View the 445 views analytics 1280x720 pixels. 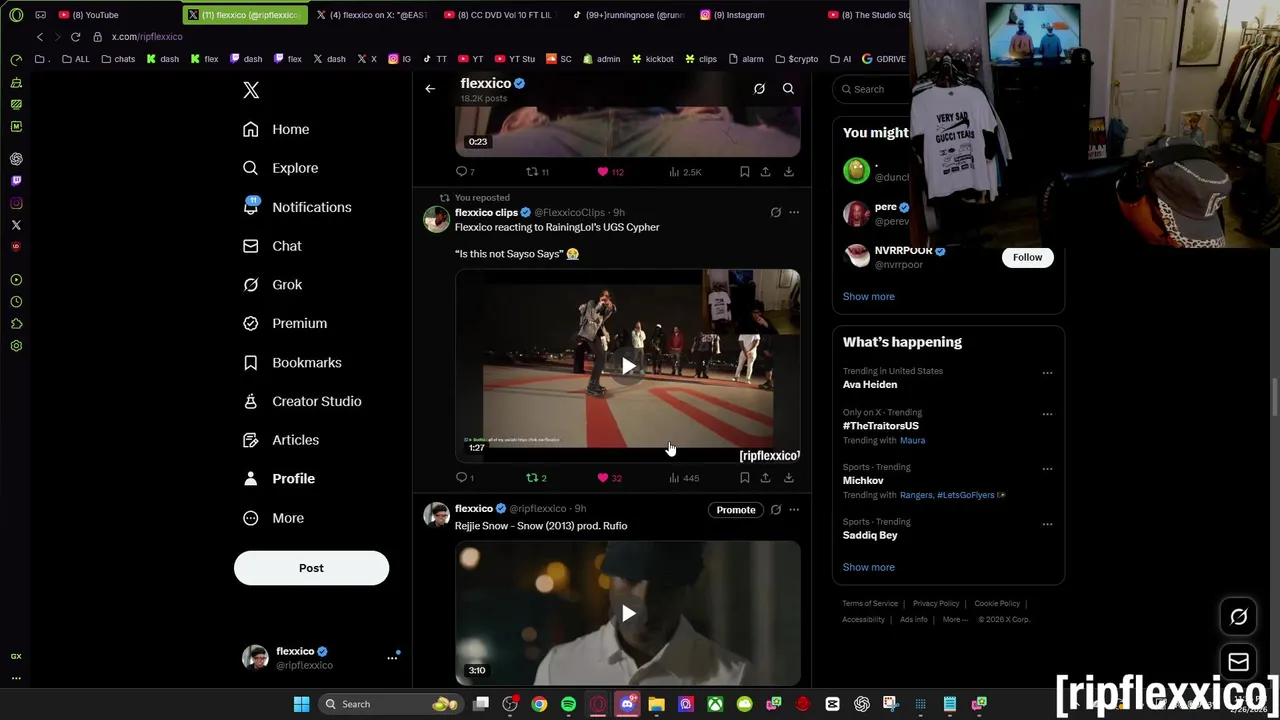(x=684, y=478)
